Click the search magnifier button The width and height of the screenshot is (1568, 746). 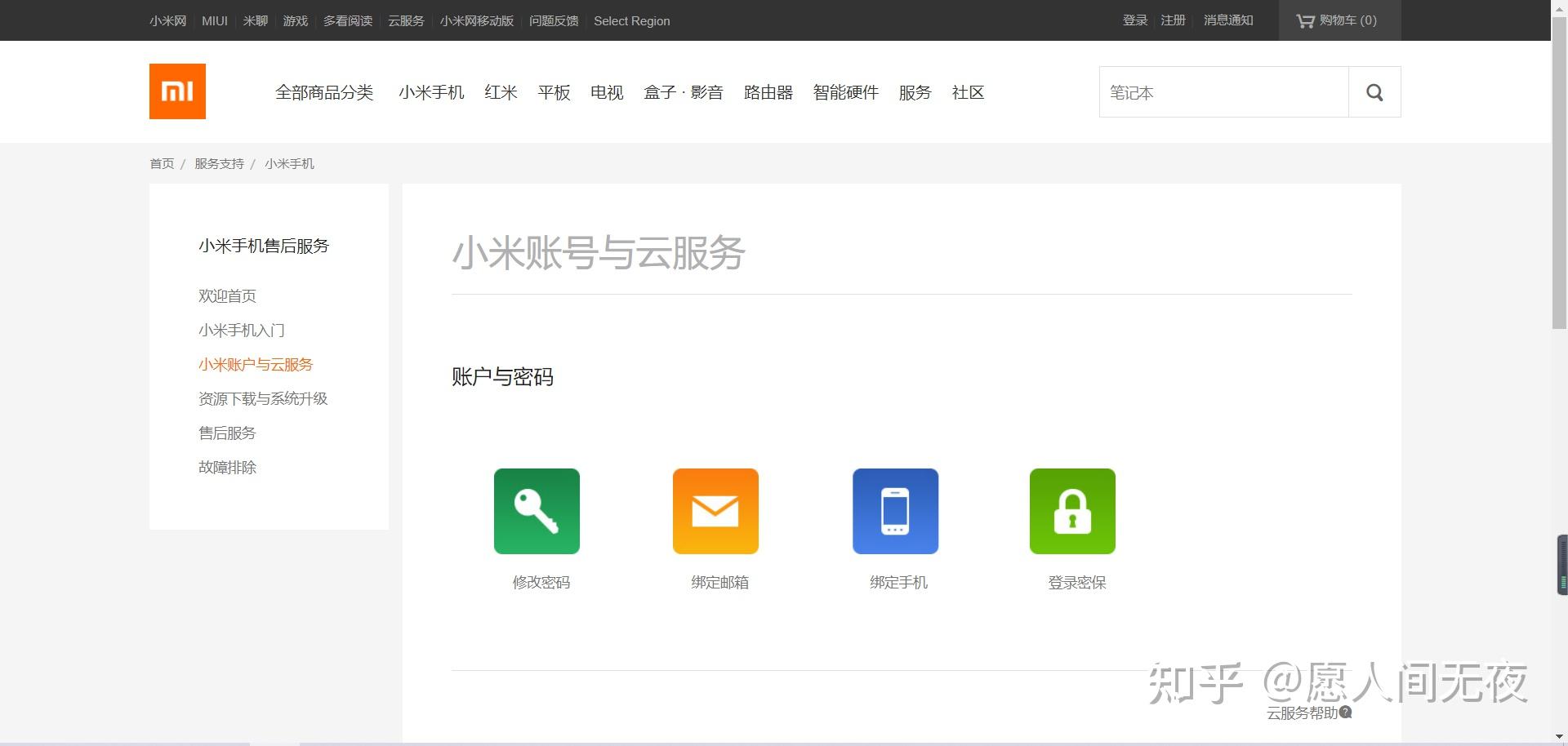click(1374, 92)
